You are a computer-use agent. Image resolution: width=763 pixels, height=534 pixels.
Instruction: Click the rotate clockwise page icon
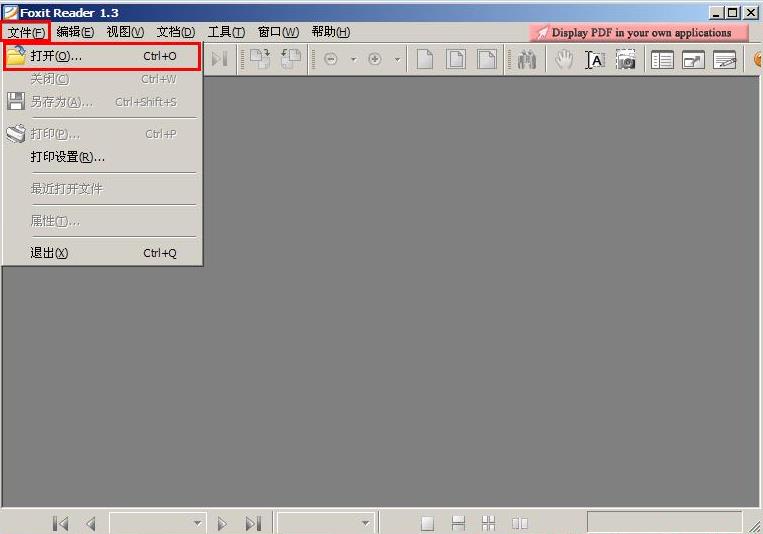tap(260, 59)
